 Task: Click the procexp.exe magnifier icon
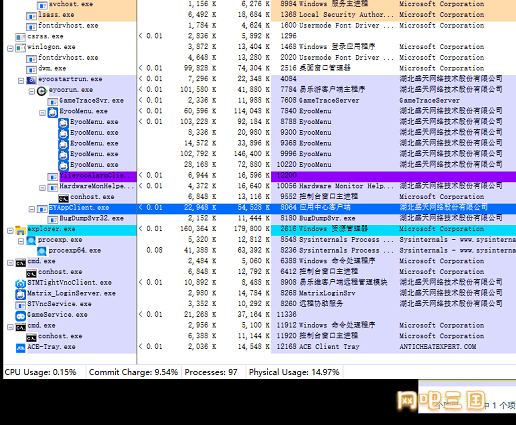31,241
